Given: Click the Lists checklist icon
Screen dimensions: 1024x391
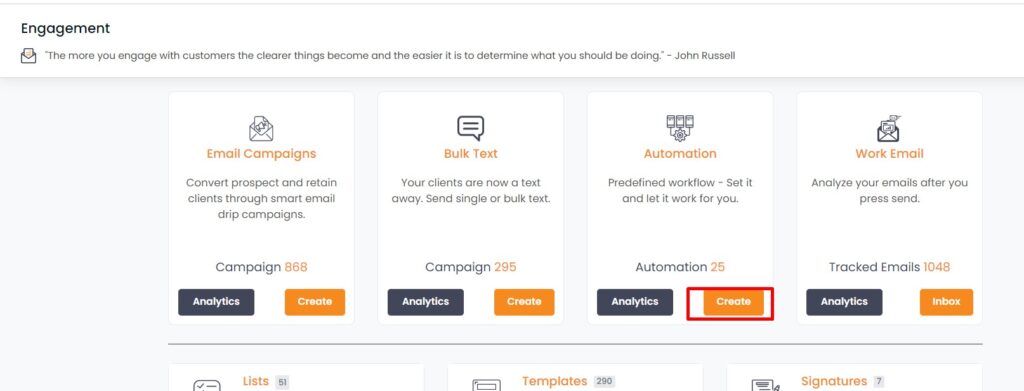Looking at the screenshot, I should (206, 385).
